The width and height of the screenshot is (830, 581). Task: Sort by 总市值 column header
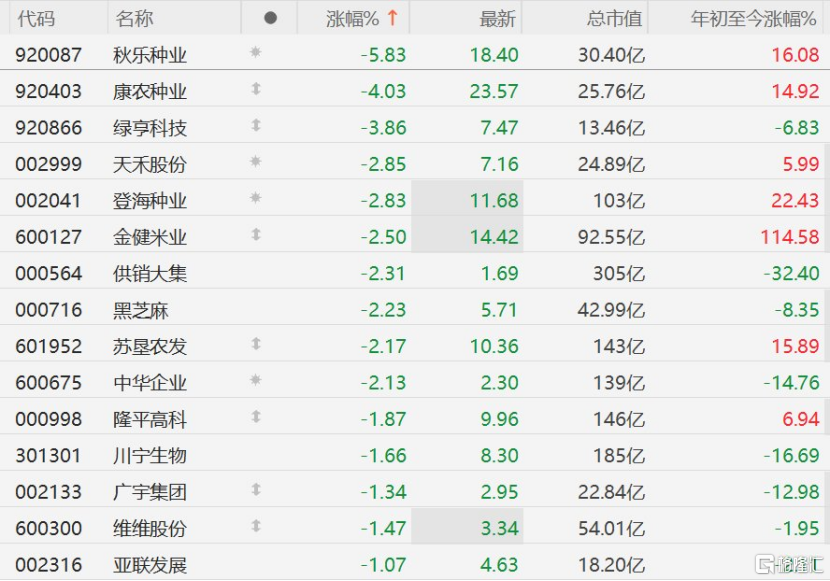(x=614, y=19)
